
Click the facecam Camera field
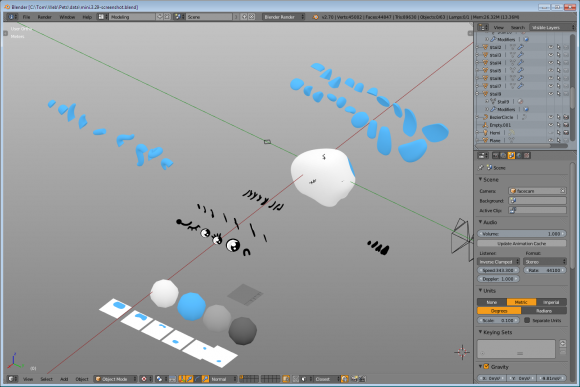(537, 191)
